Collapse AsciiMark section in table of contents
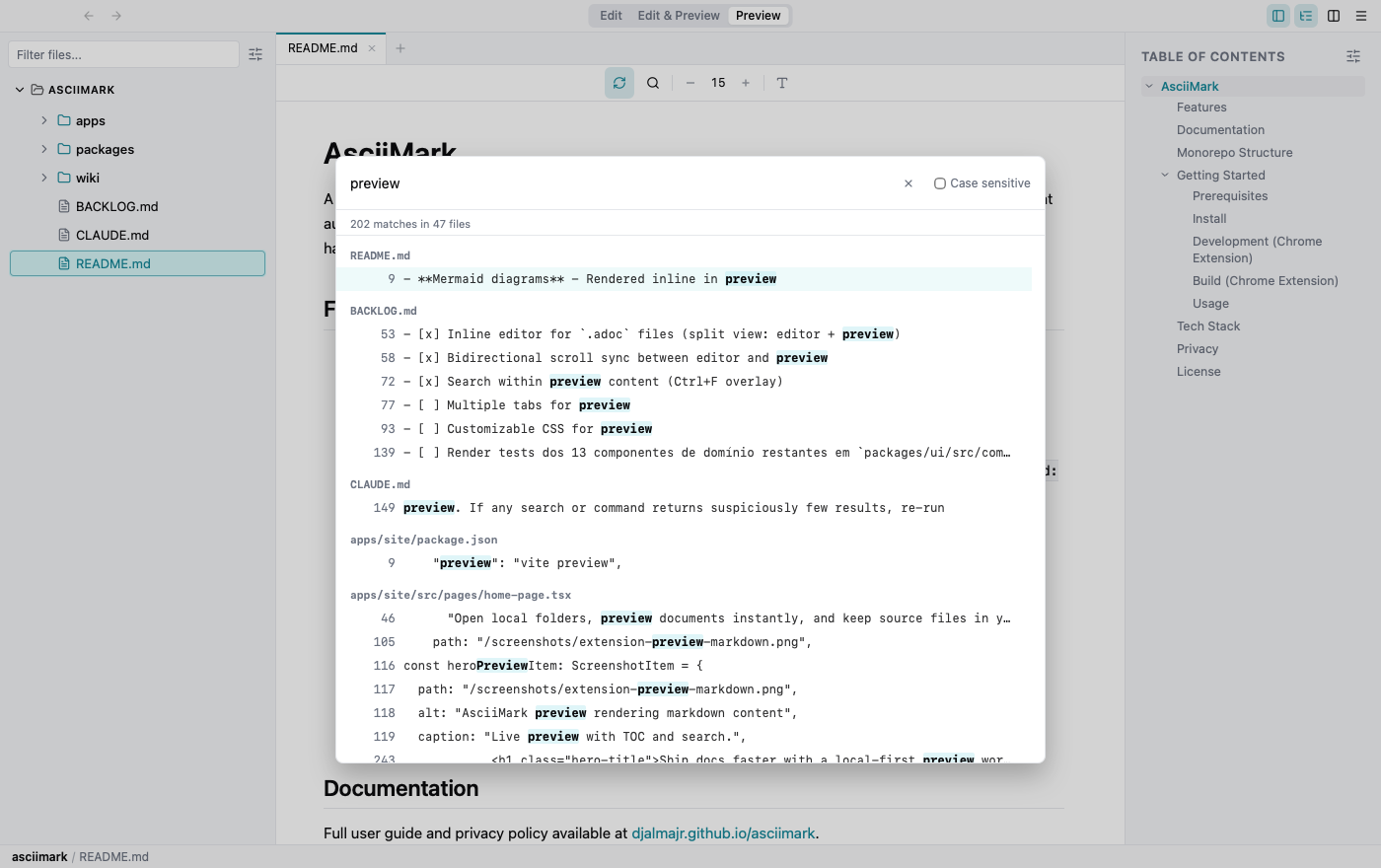This screenshot has width=1381, height=868. pyautogui.click(x=1149, y=87)
